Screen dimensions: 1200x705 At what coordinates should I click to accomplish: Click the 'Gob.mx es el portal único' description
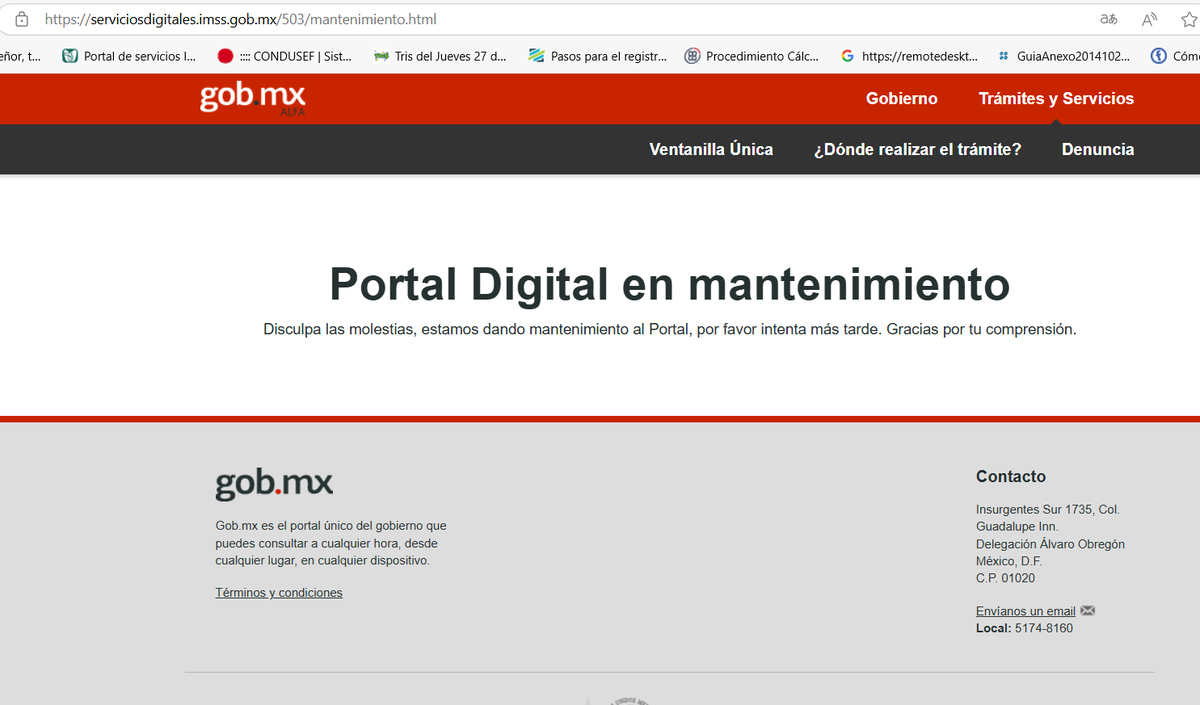pyautogui.click(x=331, y=543)
